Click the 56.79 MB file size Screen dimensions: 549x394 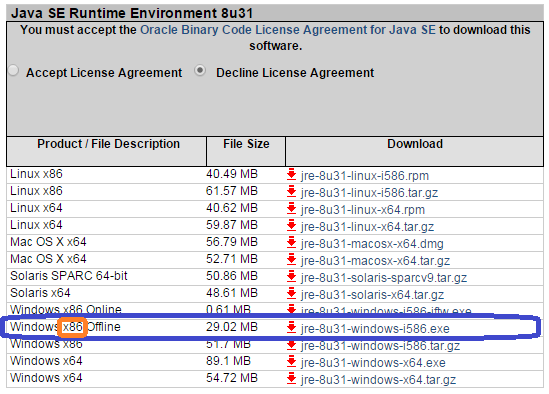232,242
